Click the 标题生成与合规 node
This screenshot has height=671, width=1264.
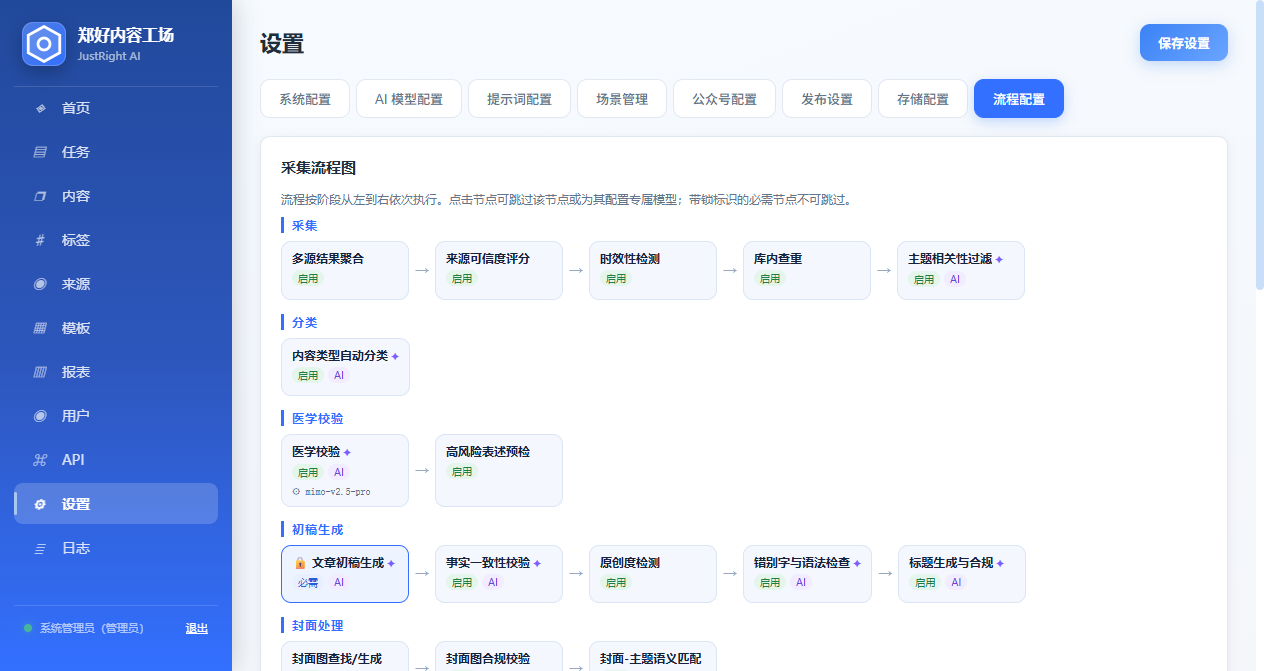pos(962,574)
